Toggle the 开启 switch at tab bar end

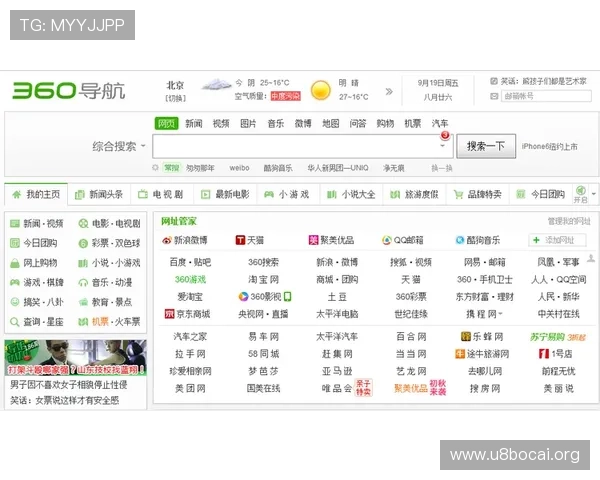(580, 194)
